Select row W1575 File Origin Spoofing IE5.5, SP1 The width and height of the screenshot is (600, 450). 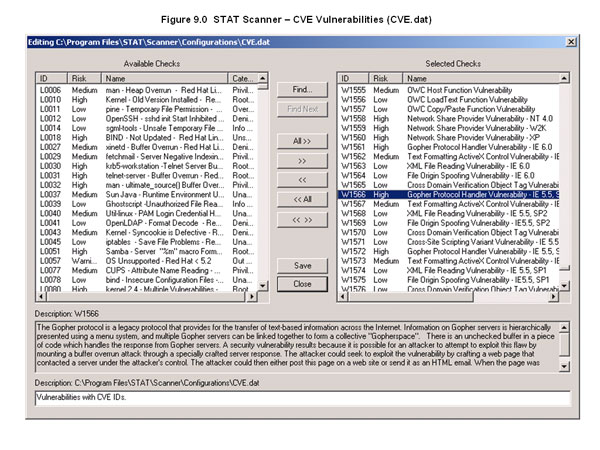(448, 280)
